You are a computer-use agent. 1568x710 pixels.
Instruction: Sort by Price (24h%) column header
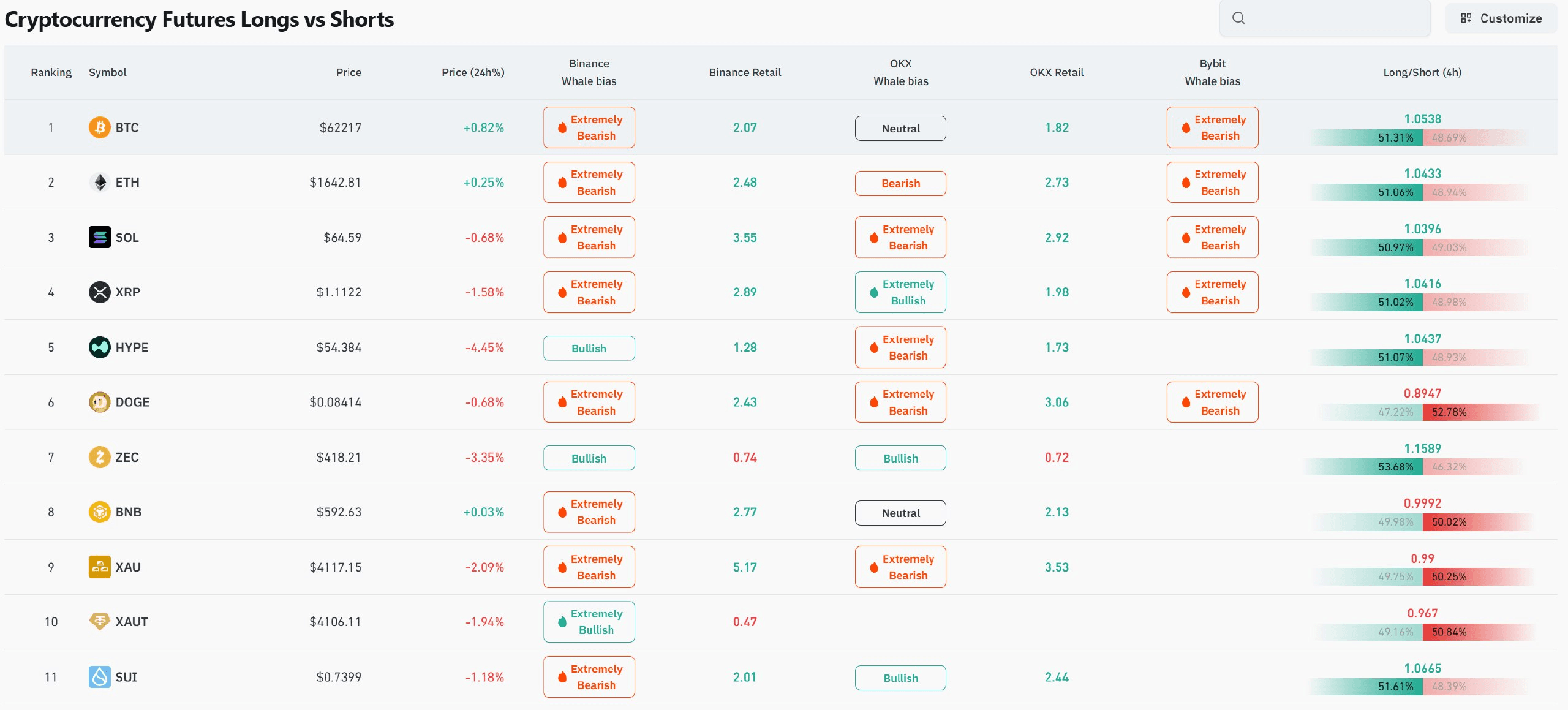pos(473,72)
